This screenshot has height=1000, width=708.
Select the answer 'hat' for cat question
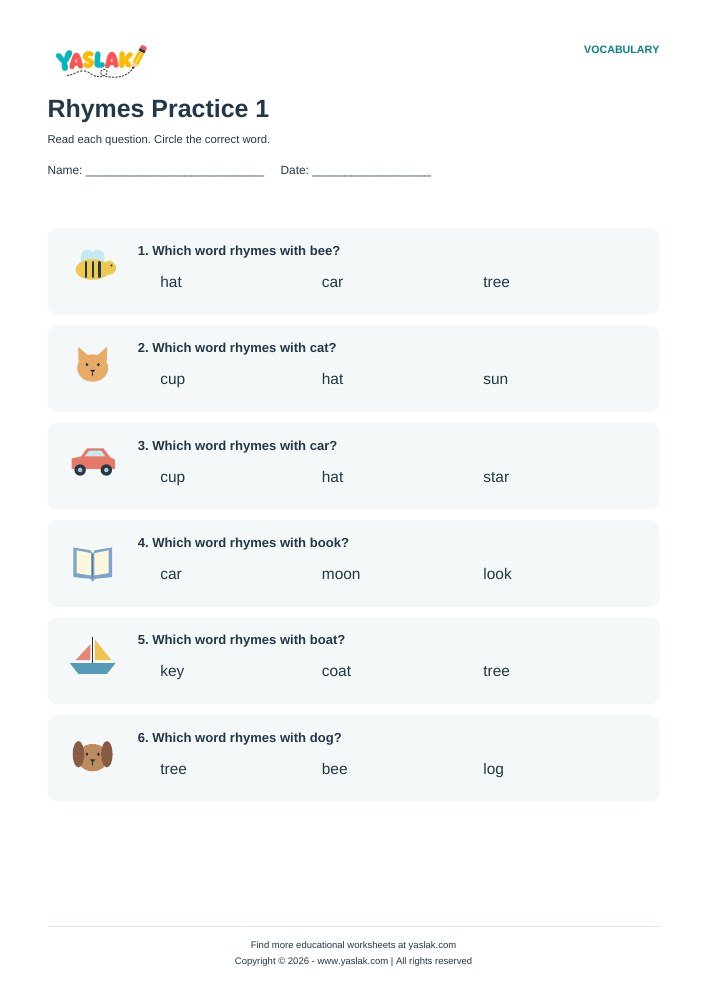332,379
